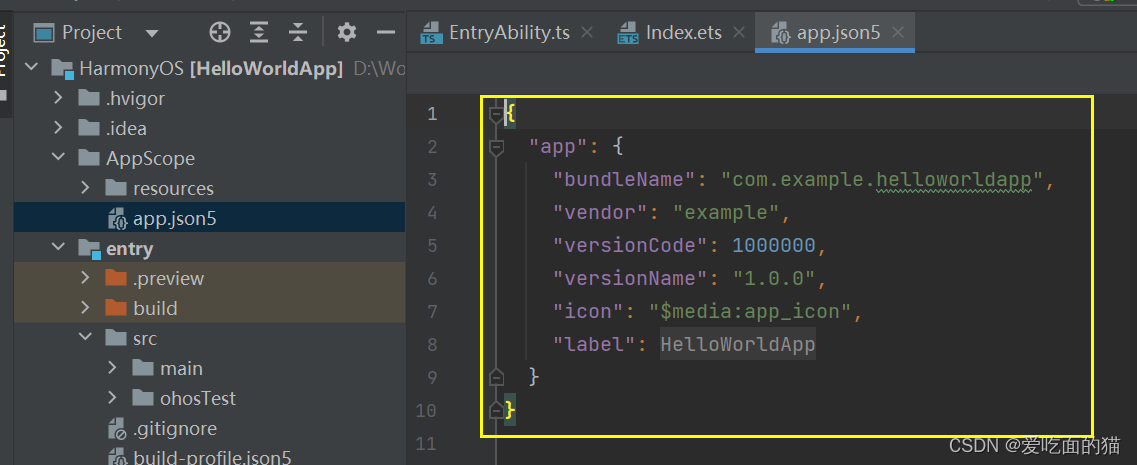Expand the .preview folder
This screenshot has width=1137, height=465.
(85, 278)
